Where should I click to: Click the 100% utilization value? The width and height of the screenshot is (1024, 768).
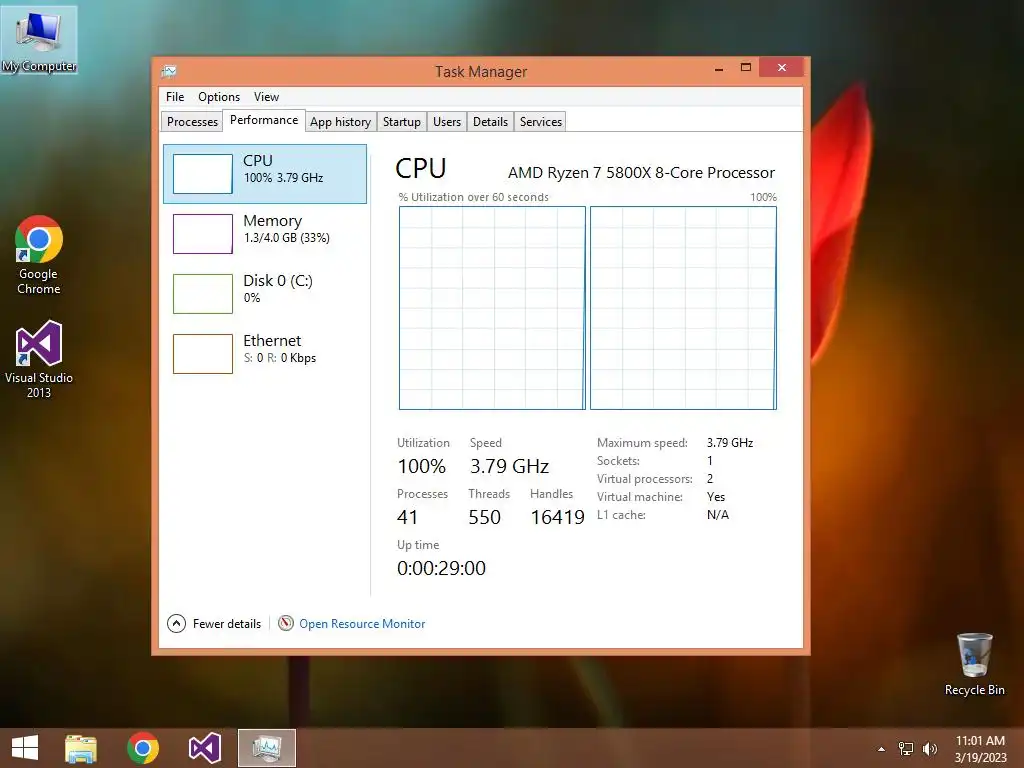coord(421,466)
